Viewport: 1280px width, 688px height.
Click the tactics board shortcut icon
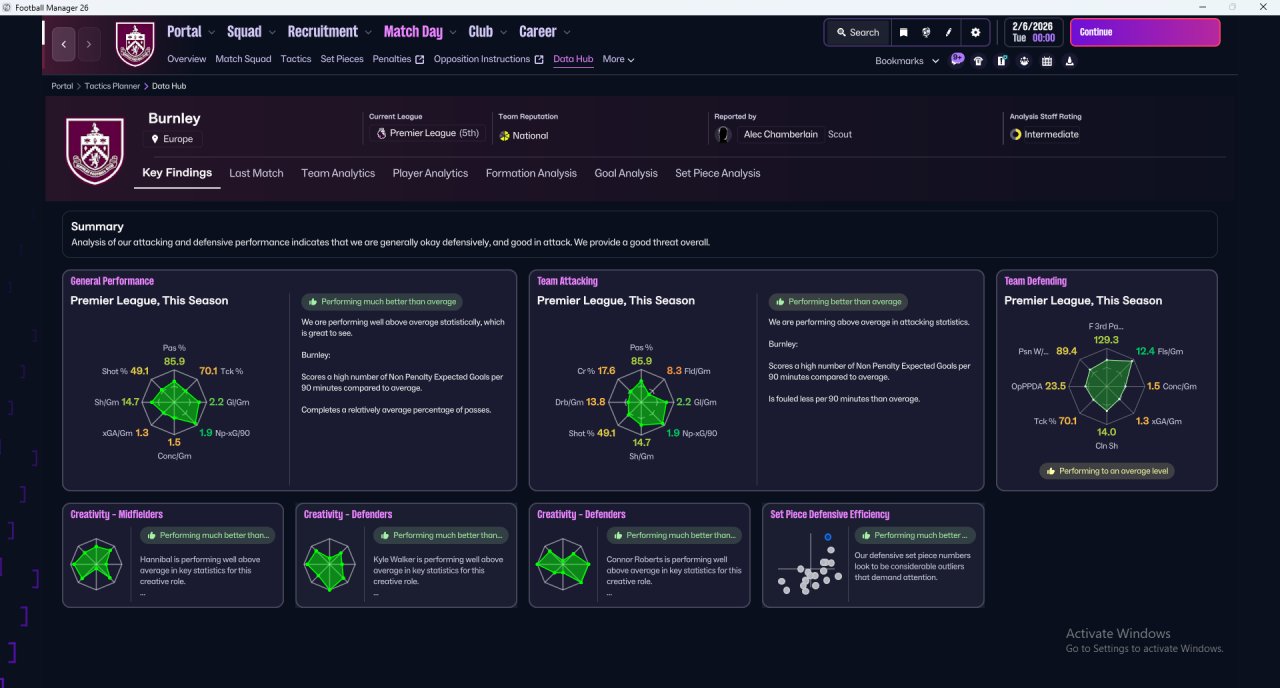coord(1001,61)
